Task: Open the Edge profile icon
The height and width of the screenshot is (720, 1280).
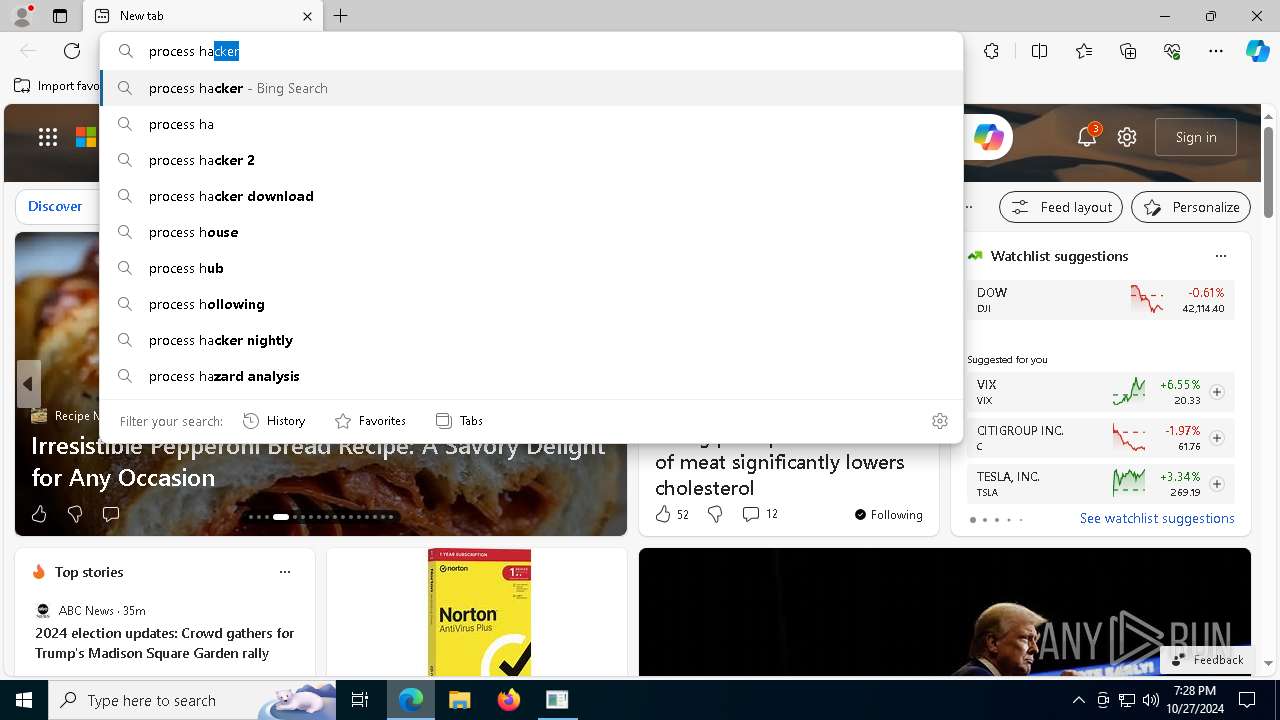Action: 22,16
